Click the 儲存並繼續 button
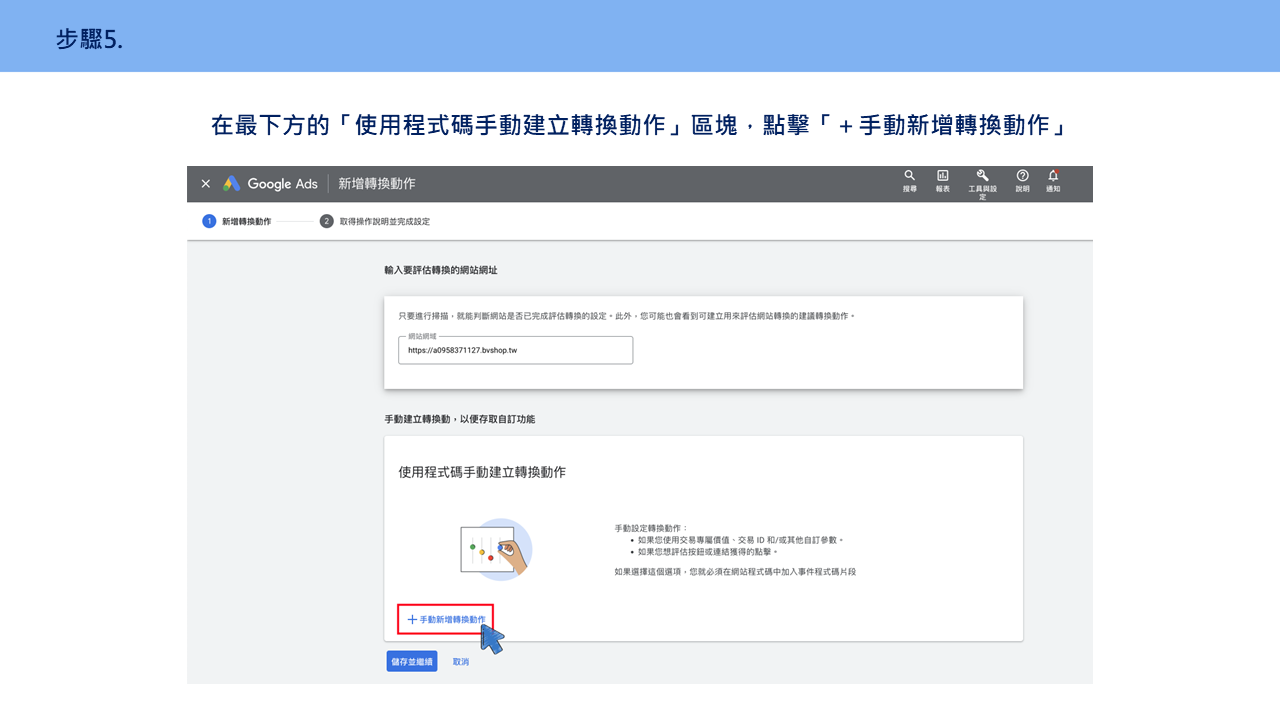 coord(412,661)
